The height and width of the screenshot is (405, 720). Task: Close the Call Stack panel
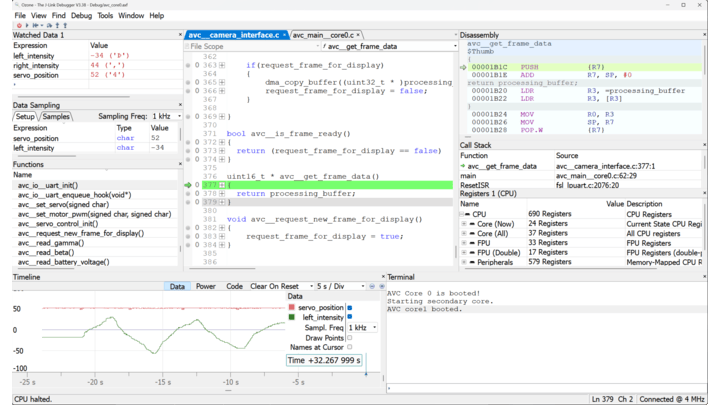click(x=704, y=145)
